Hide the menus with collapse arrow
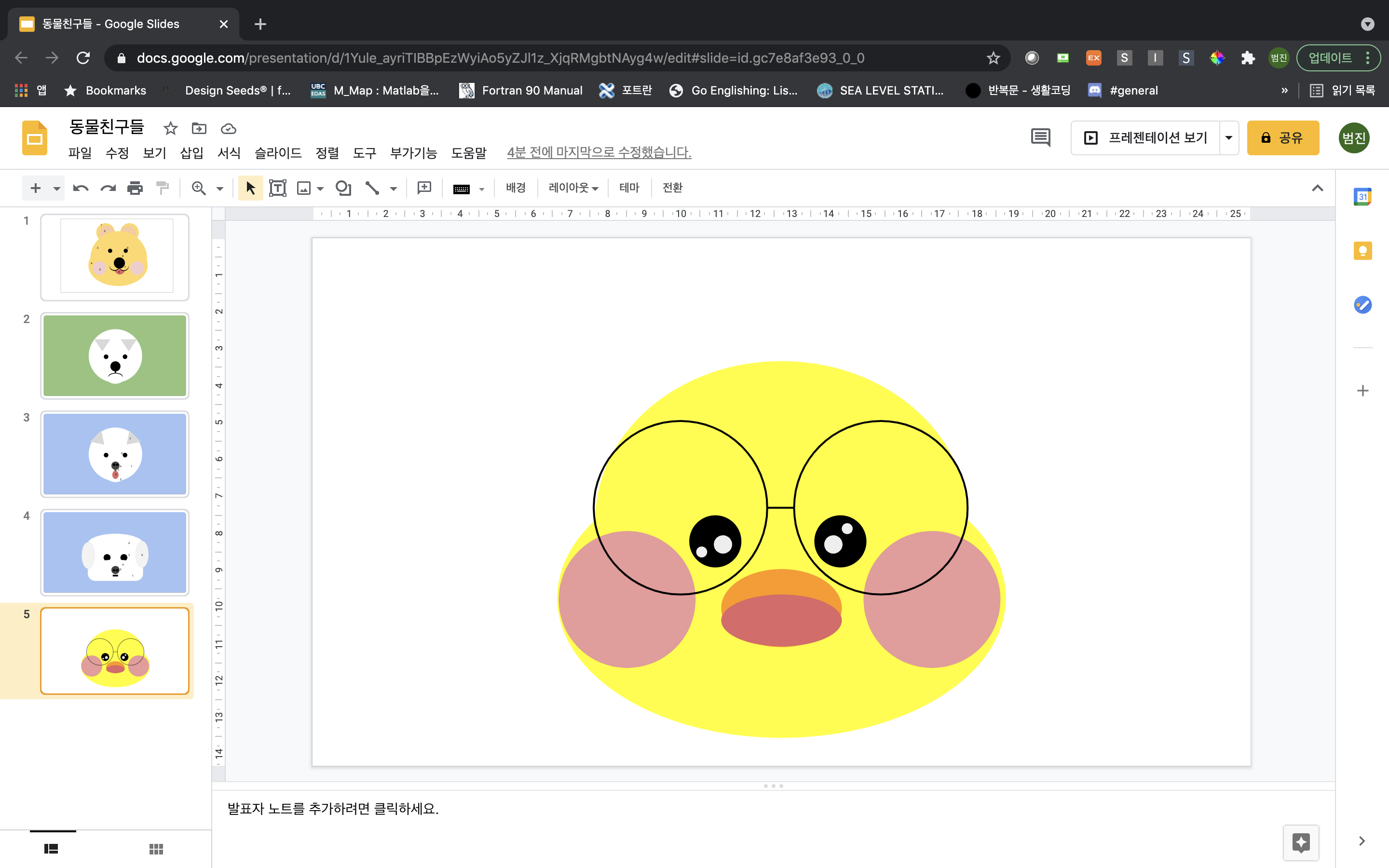Image resolution: width=1389 pixels, height=868 pixels. point(1317,188)
